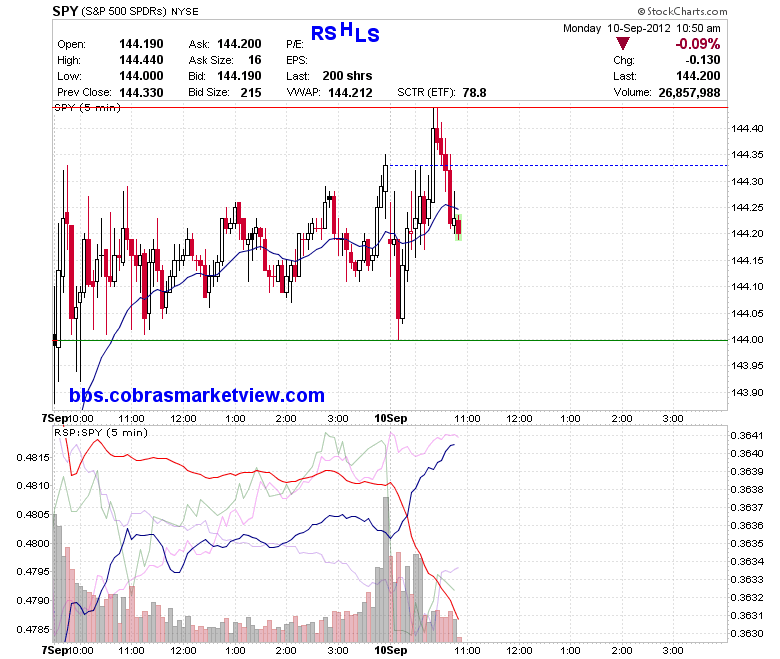The width and height of the screenshot is (780, 659).
Task: Click the Prev Close value 144.330
Action: [141, 92]
